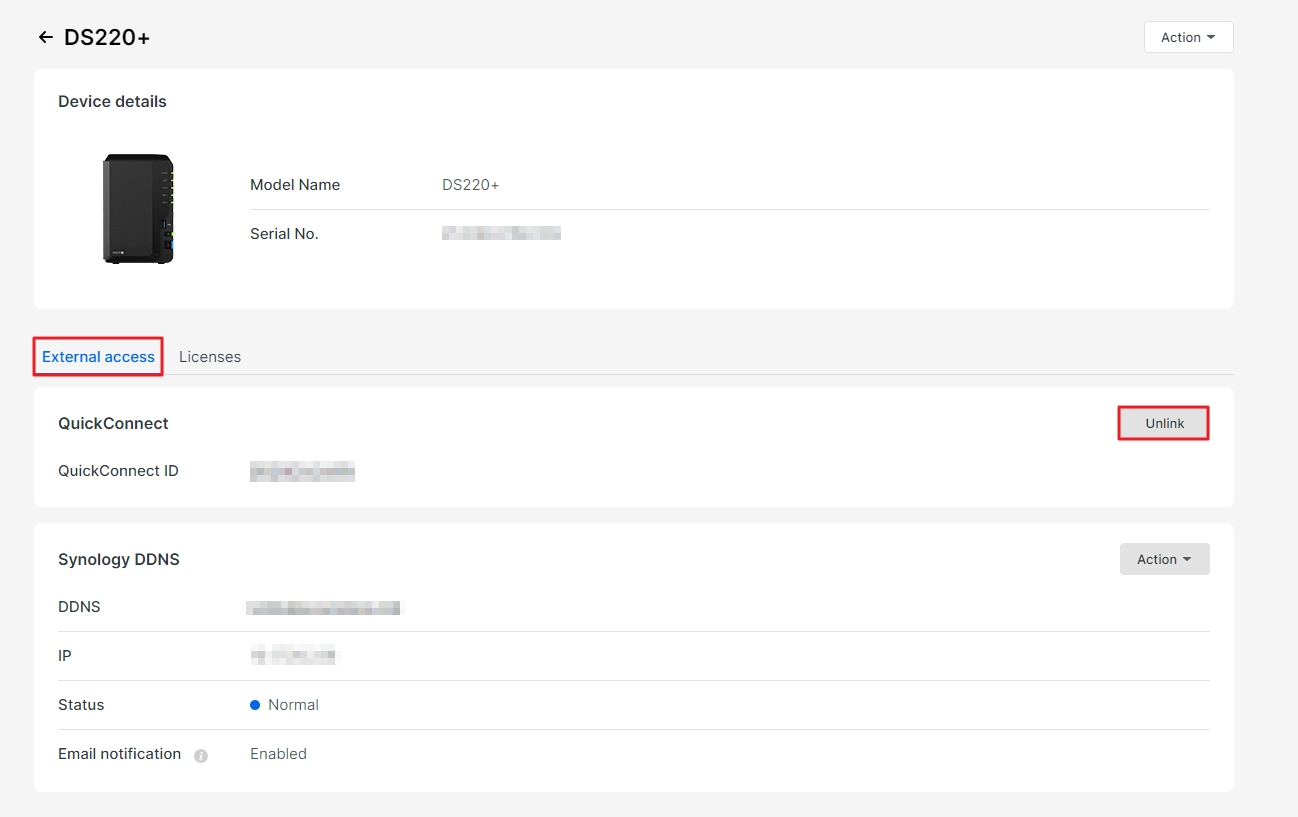Click the QuickConnect section heading
The width and height of the screenshot is (1298, 817).
point(113,423)
